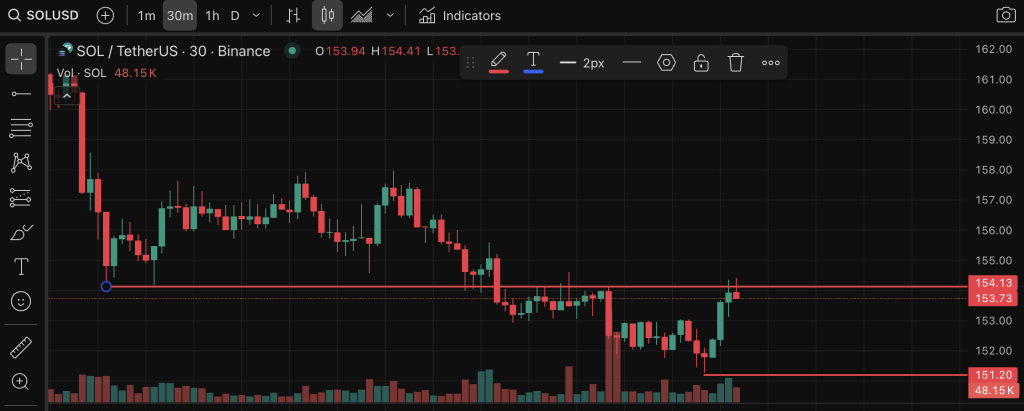This screenshot has height=411, width=1024.
Task: Delete the selected drawing with the trash icon
Action: (x=736, y=63)
